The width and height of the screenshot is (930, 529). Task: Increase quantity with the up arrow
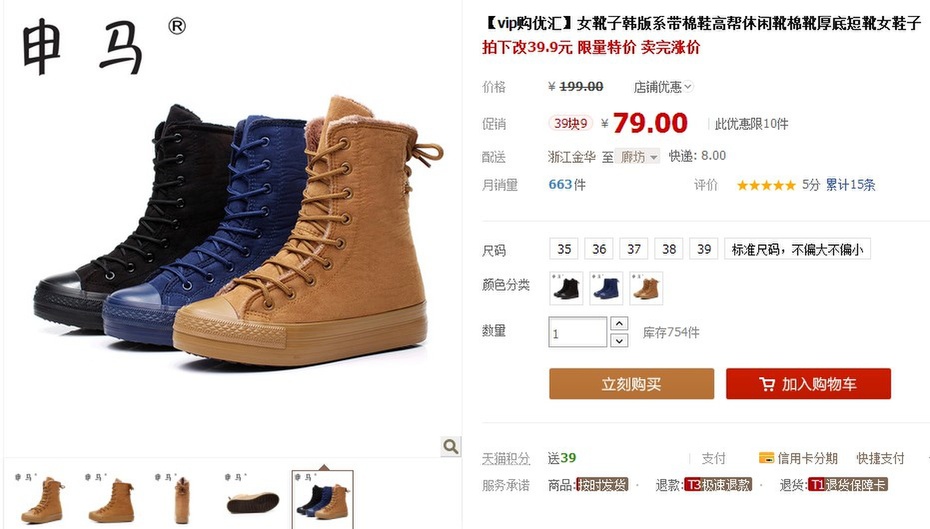click(x=619, y=323)
